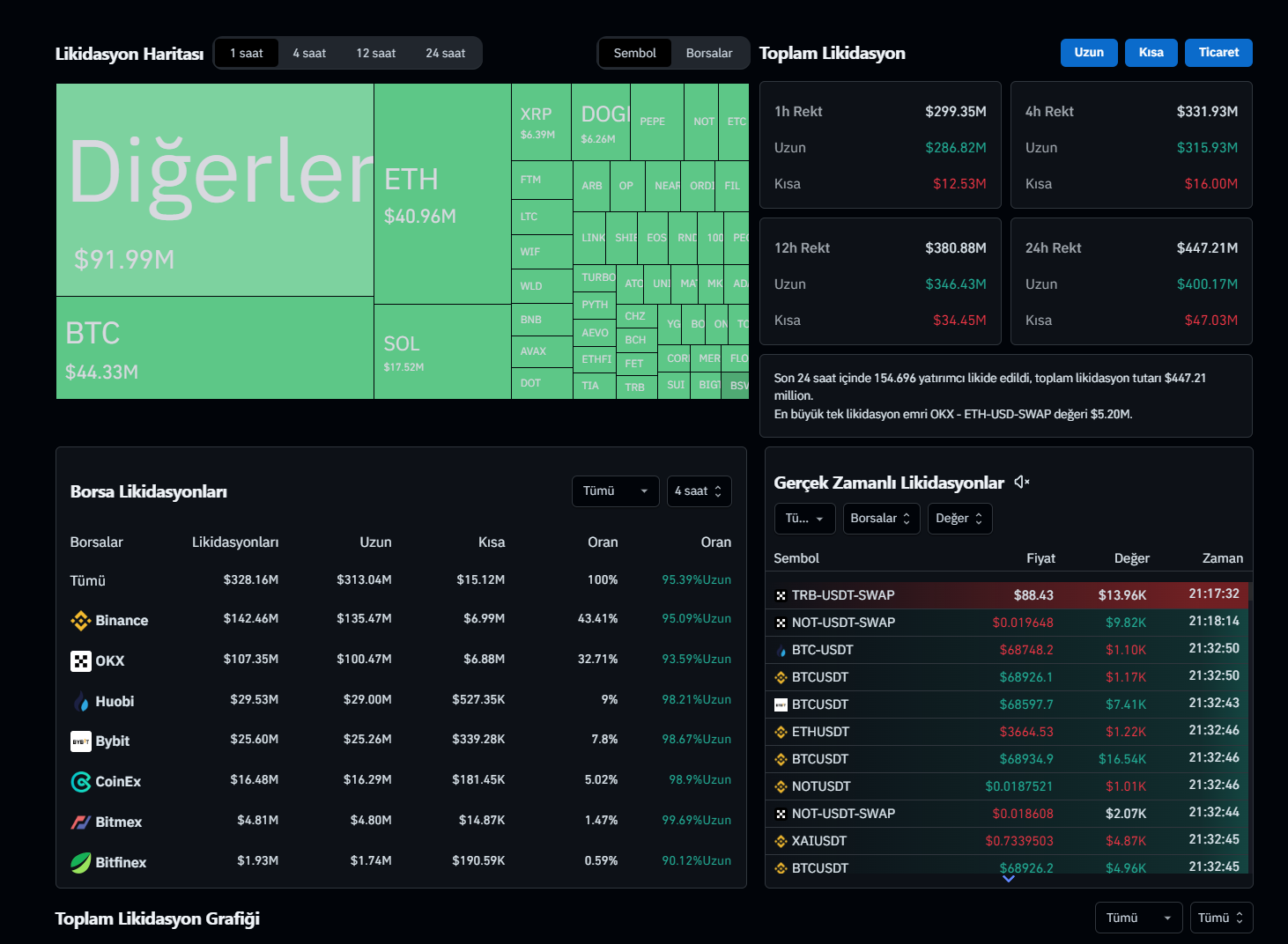The image size is (1288, 944).
Task: Sort by the Likidasyonları column header
Action: [x=235, y=542]
